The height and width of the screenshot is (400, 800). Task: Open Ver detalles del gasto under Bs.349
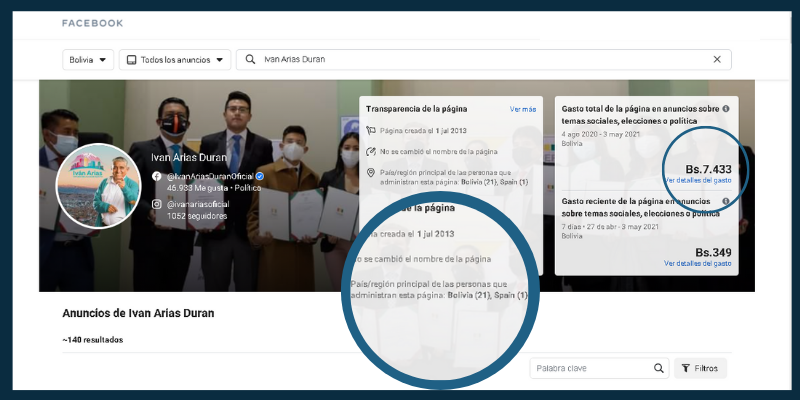(x=697, y=264)
